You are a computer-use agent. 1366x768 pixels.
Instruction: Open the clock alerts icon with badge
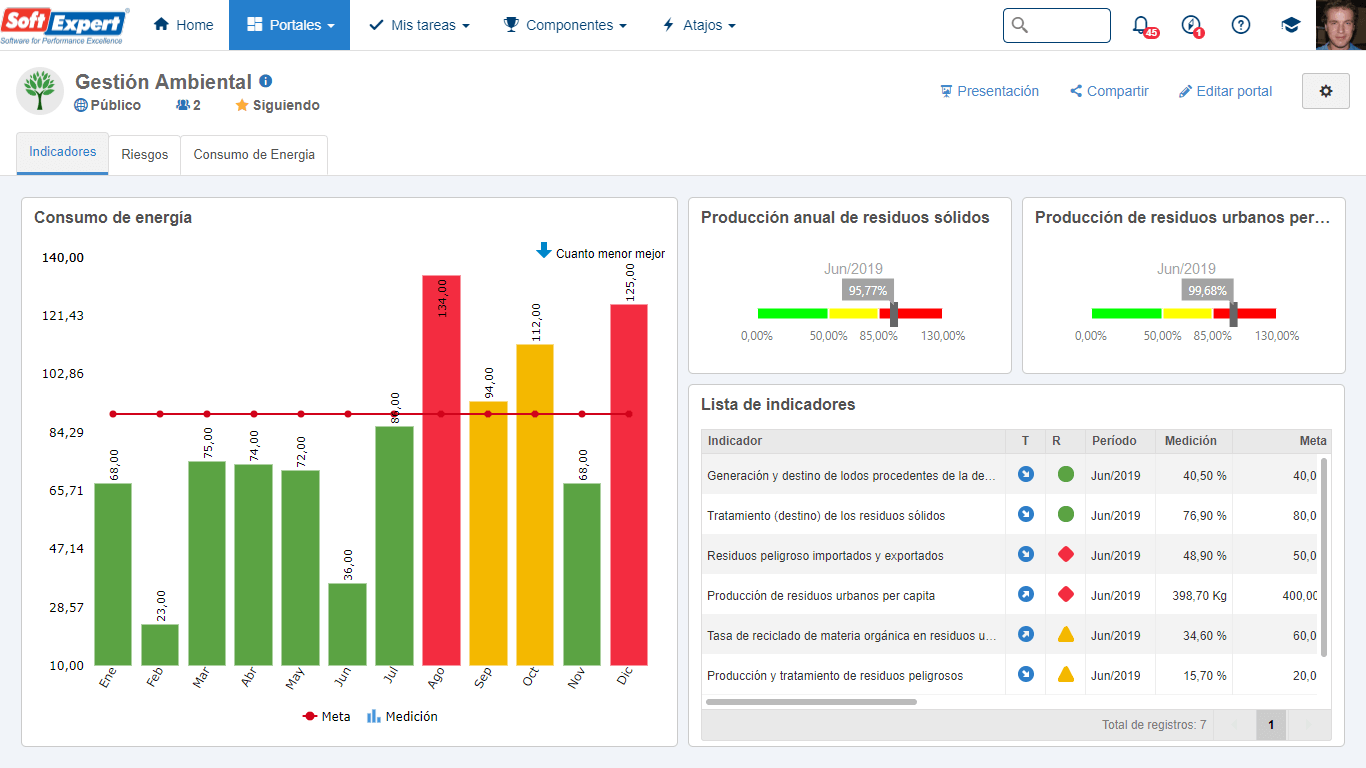pyautogui.click(x=1191, y=25)
